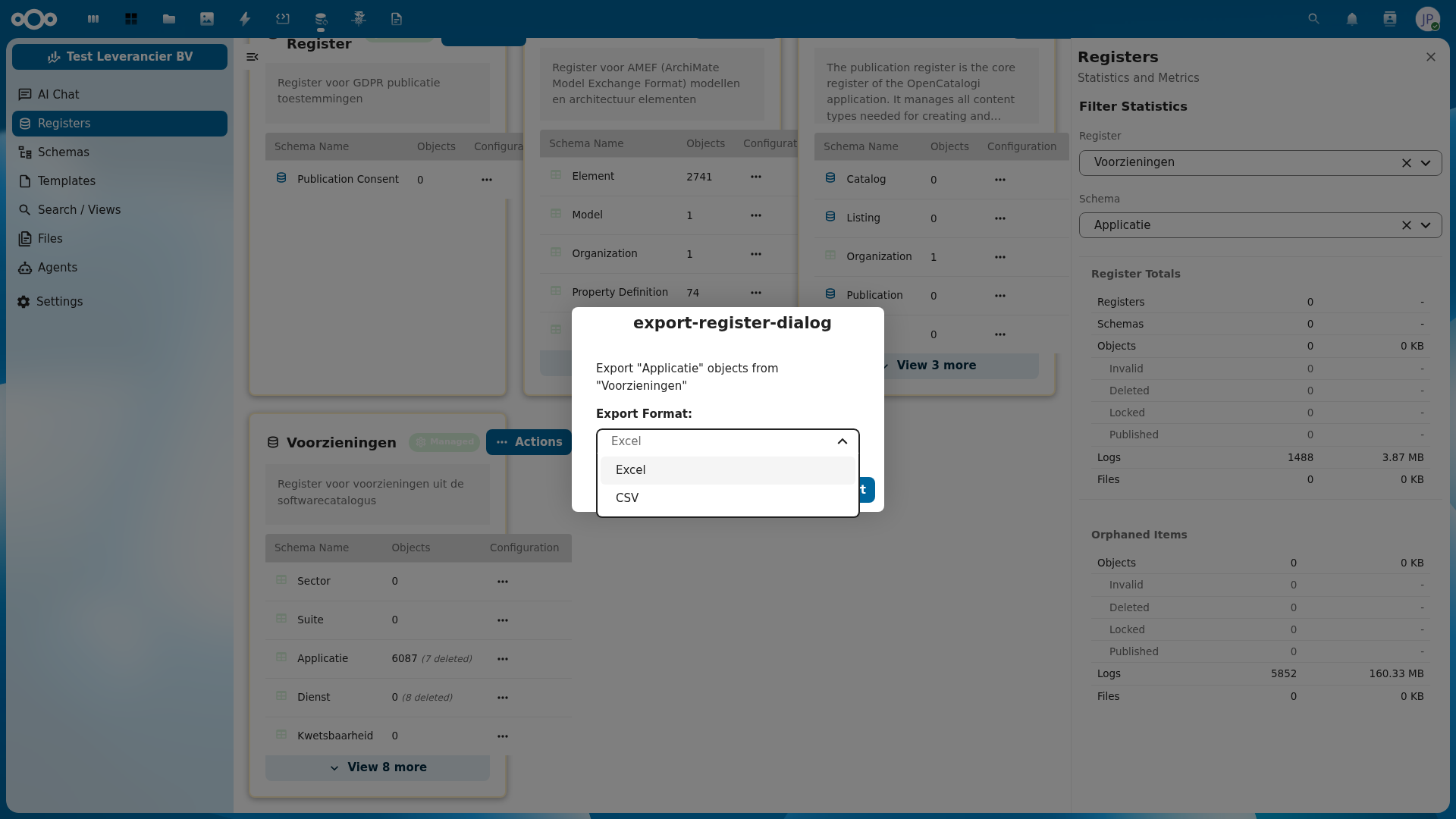Open the Photos app from top bar

207,19
